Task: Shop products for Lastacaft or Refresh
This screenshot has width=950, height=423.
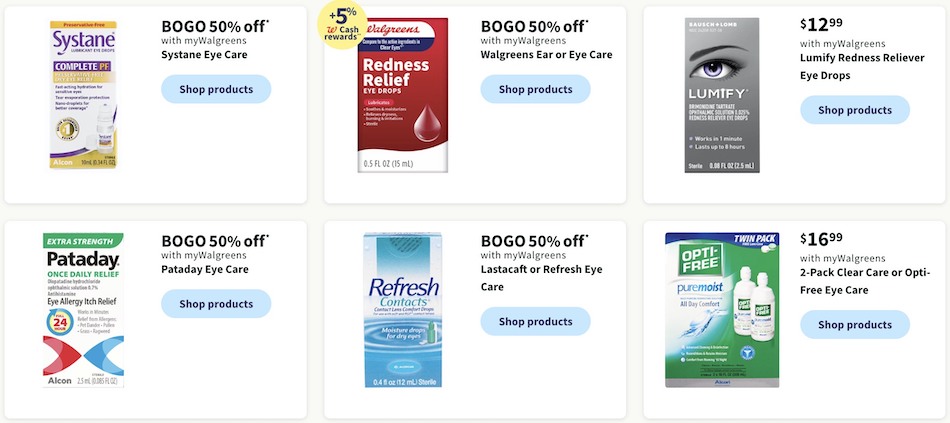Action: tap(536, 321)
